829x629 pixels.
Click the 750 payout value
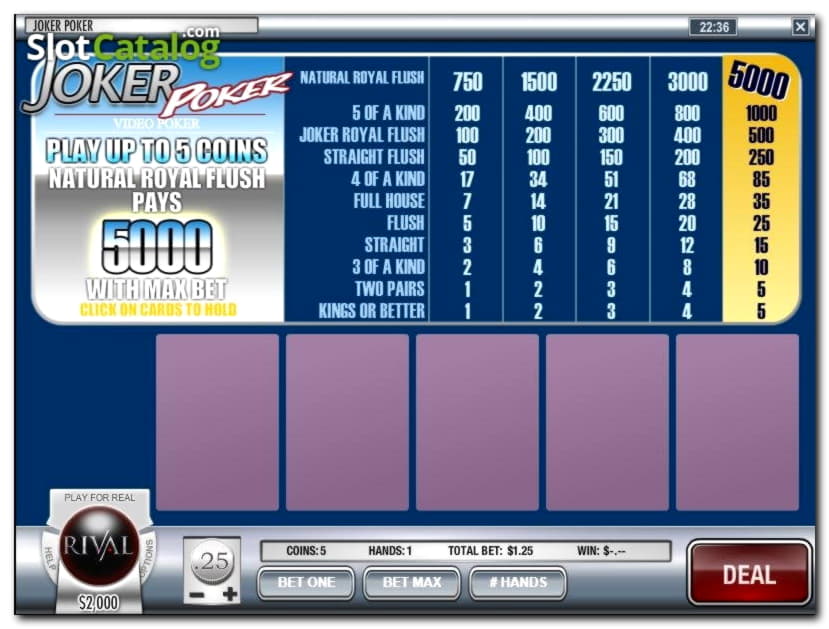click(467, 82)
